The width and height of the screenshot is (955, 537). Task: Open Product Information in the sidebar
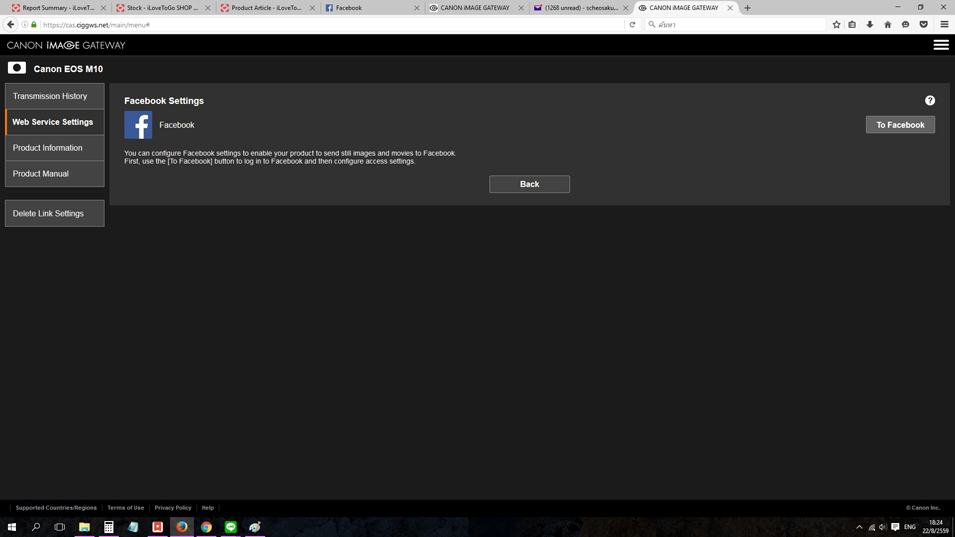pos(55,148)
